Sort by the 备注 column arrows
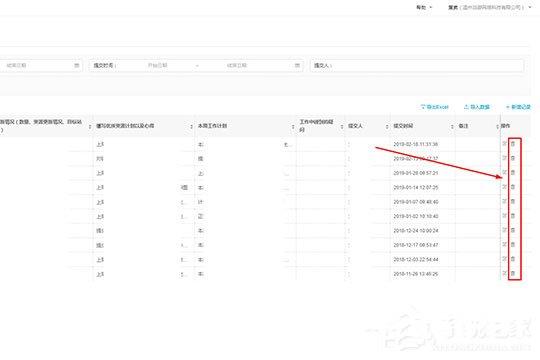The height and width of the screenshot is (360, 540). coord(497,127)
